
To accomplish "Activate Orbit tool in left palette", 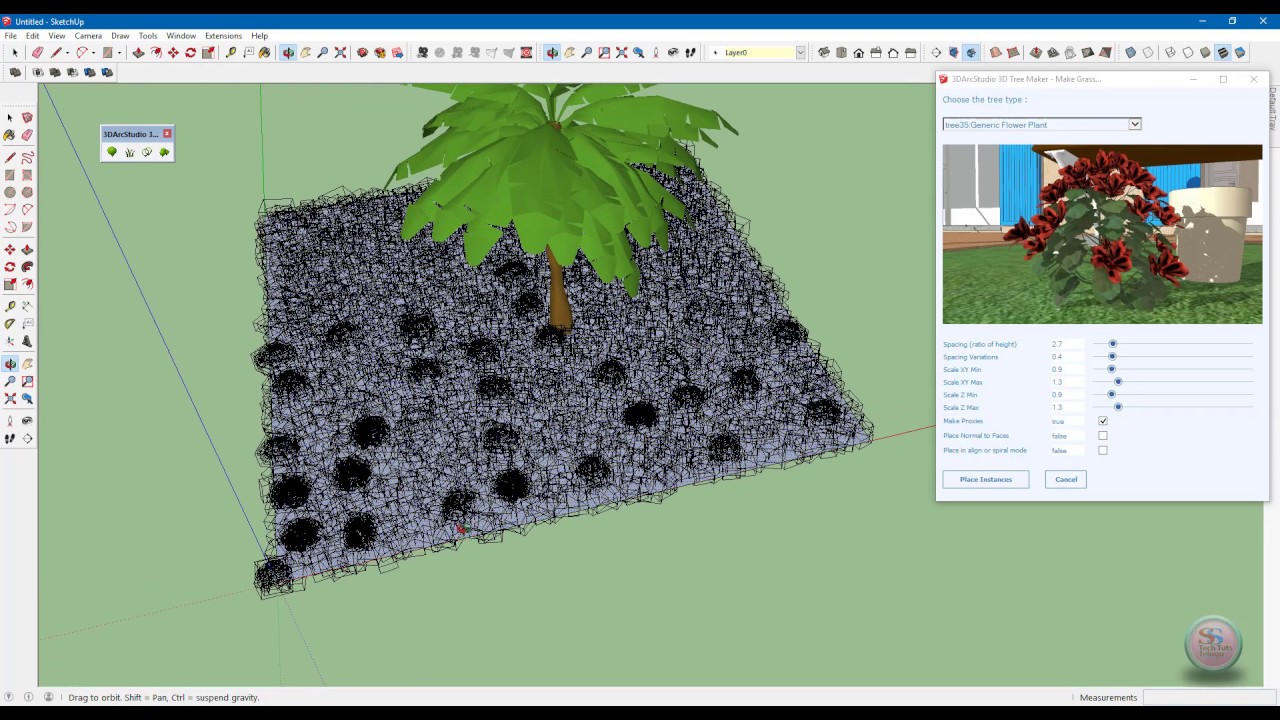I will coord(10,364).
